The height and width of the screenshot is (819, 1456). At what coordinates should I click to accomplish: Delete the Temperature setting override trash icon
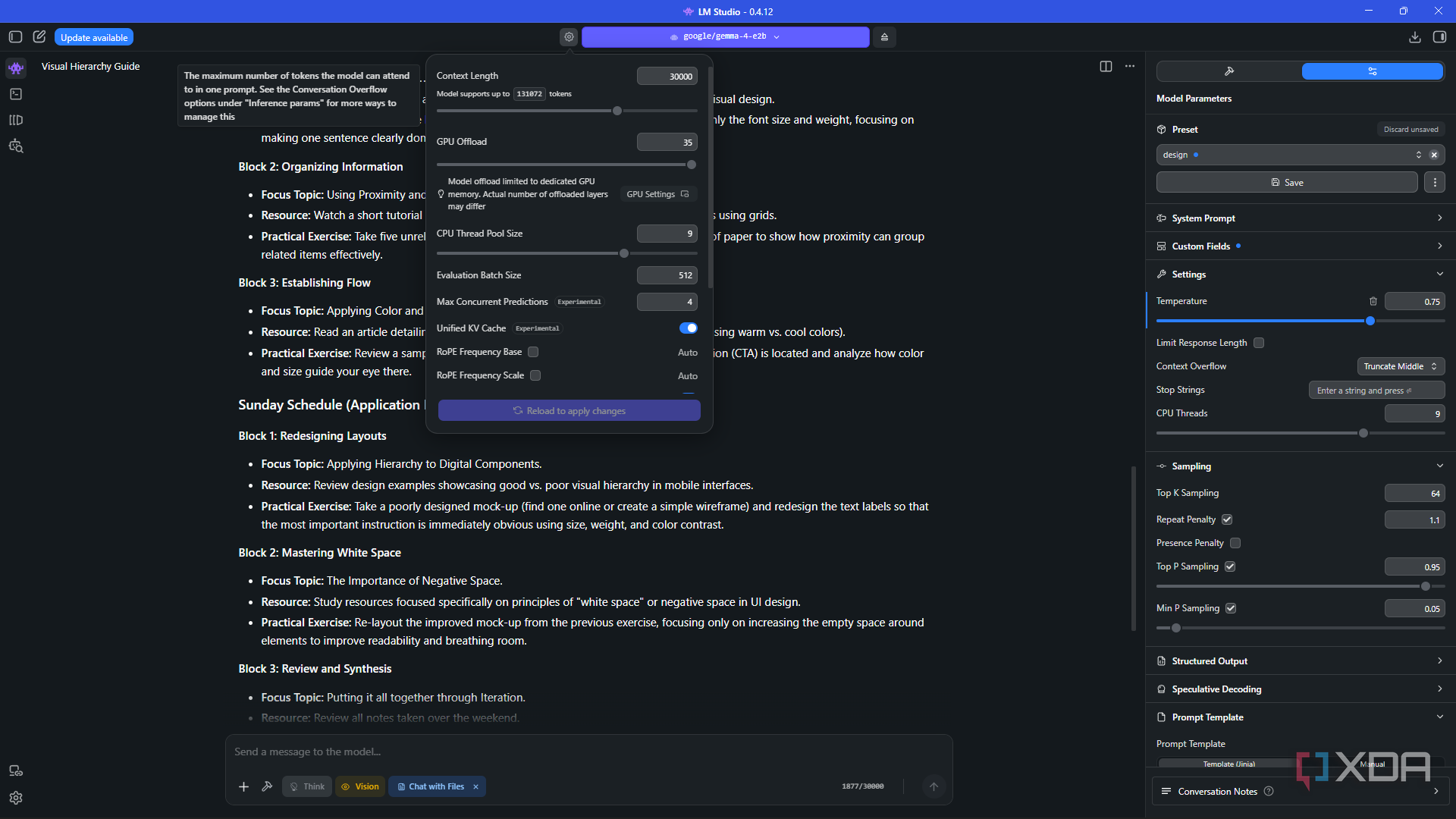[x=1373, y=301]
